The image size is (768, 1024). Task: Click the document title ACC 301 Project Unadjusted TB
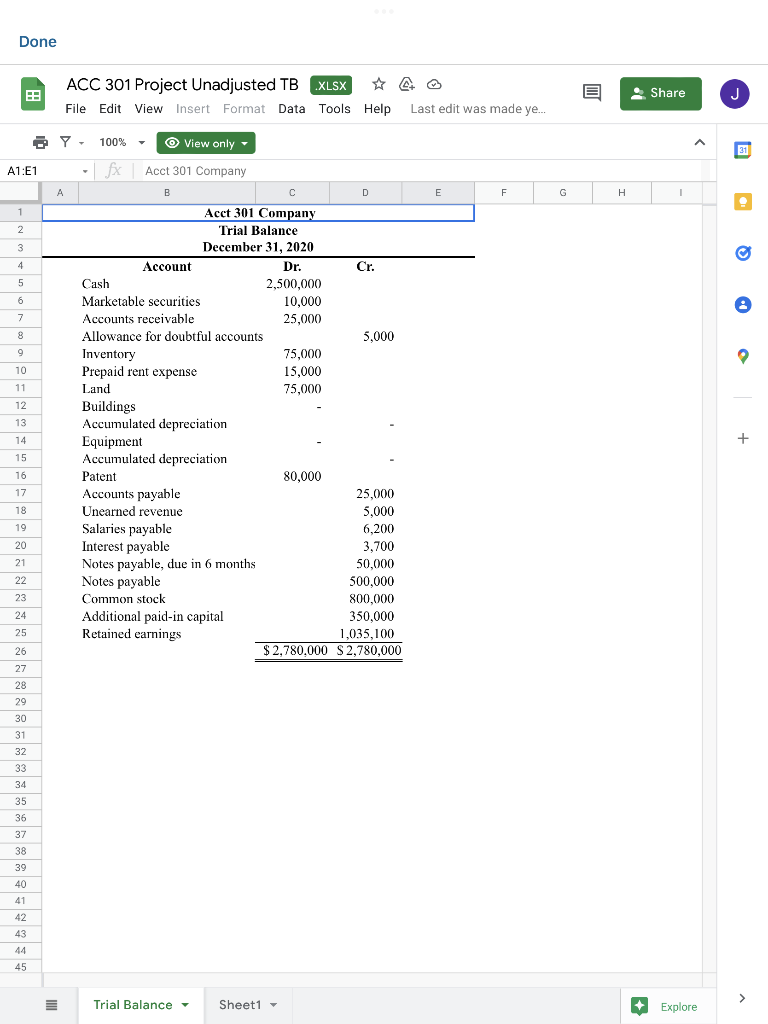coord(182,85)
